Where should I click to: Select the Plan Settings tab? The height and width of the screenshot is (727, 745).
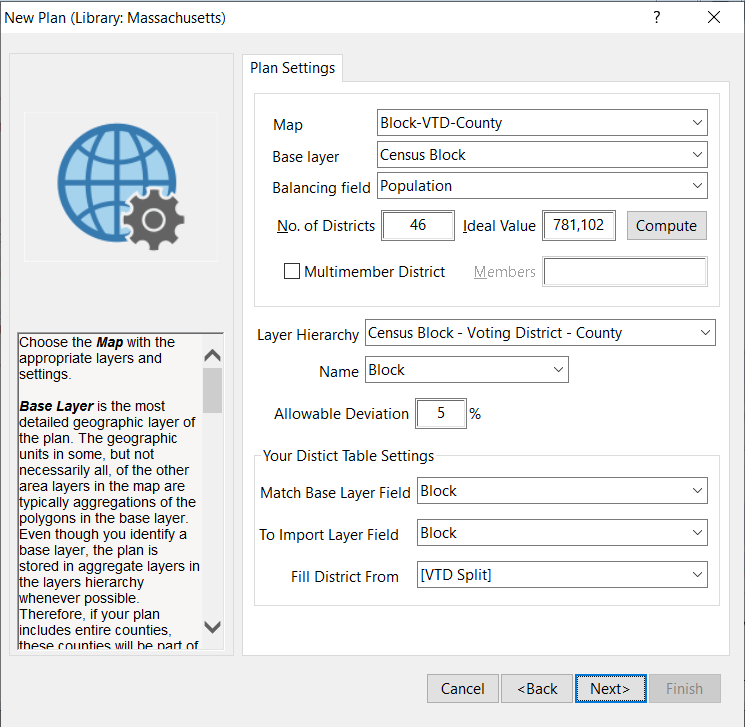292,68
